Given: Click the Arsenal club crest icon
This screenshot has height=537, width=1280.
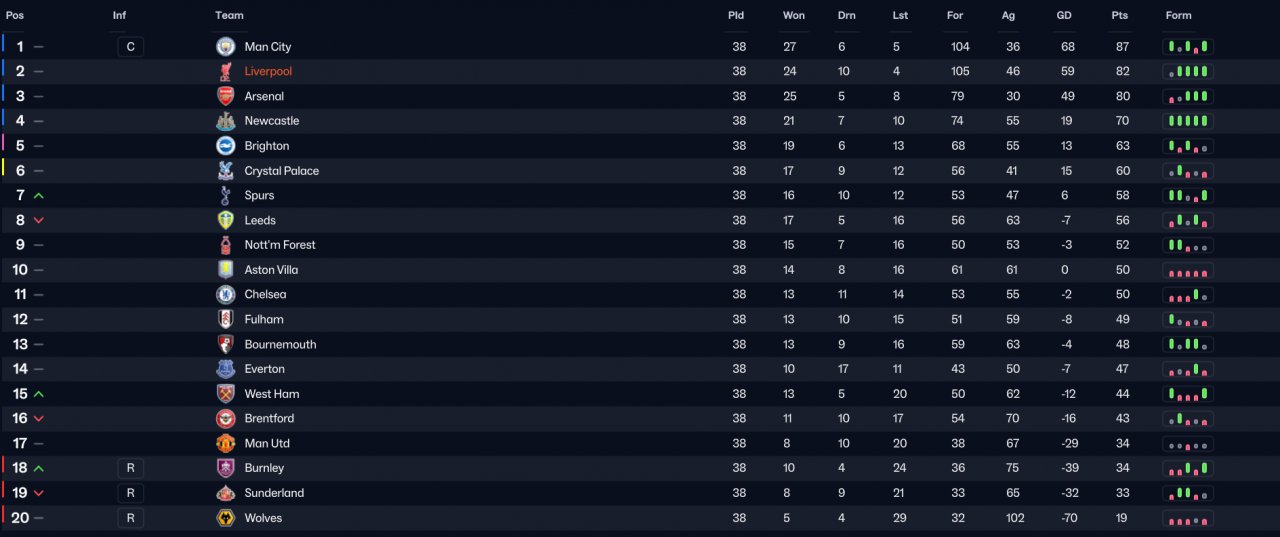Looking at the screenshot, I should click(225, 96).
